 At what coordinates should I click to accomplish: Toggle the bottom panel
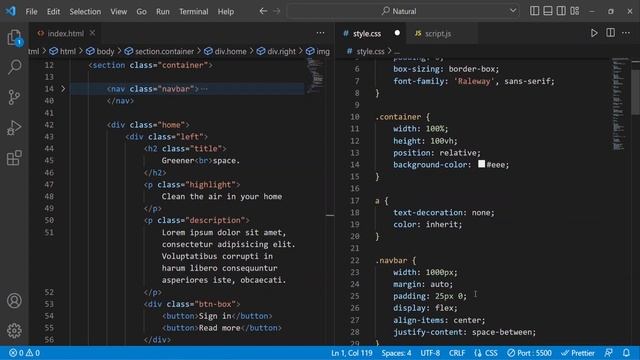tap(548, 11)
